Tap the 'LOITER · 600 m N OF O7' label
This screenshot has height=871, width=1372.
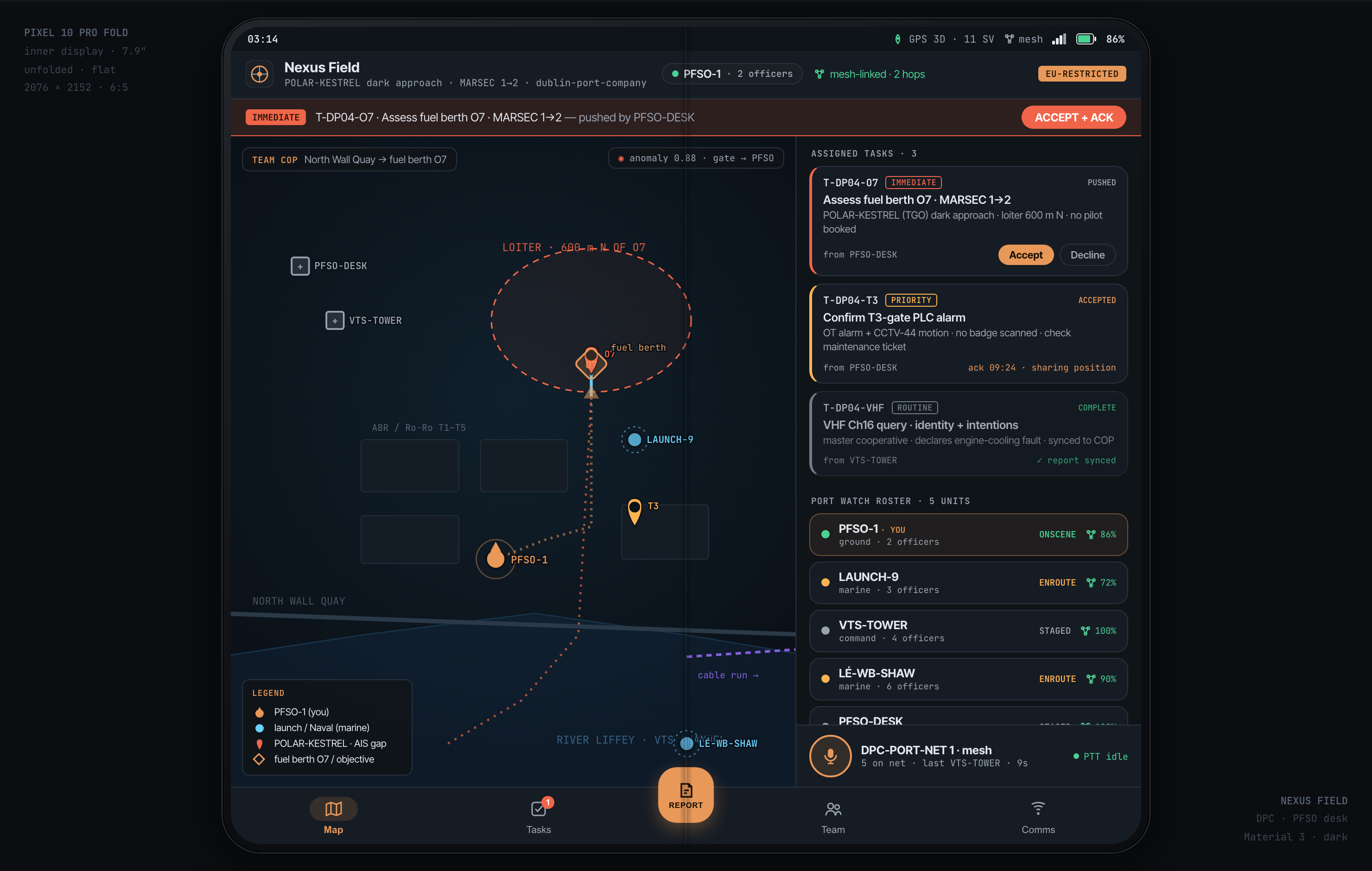[x=574, y=248]
